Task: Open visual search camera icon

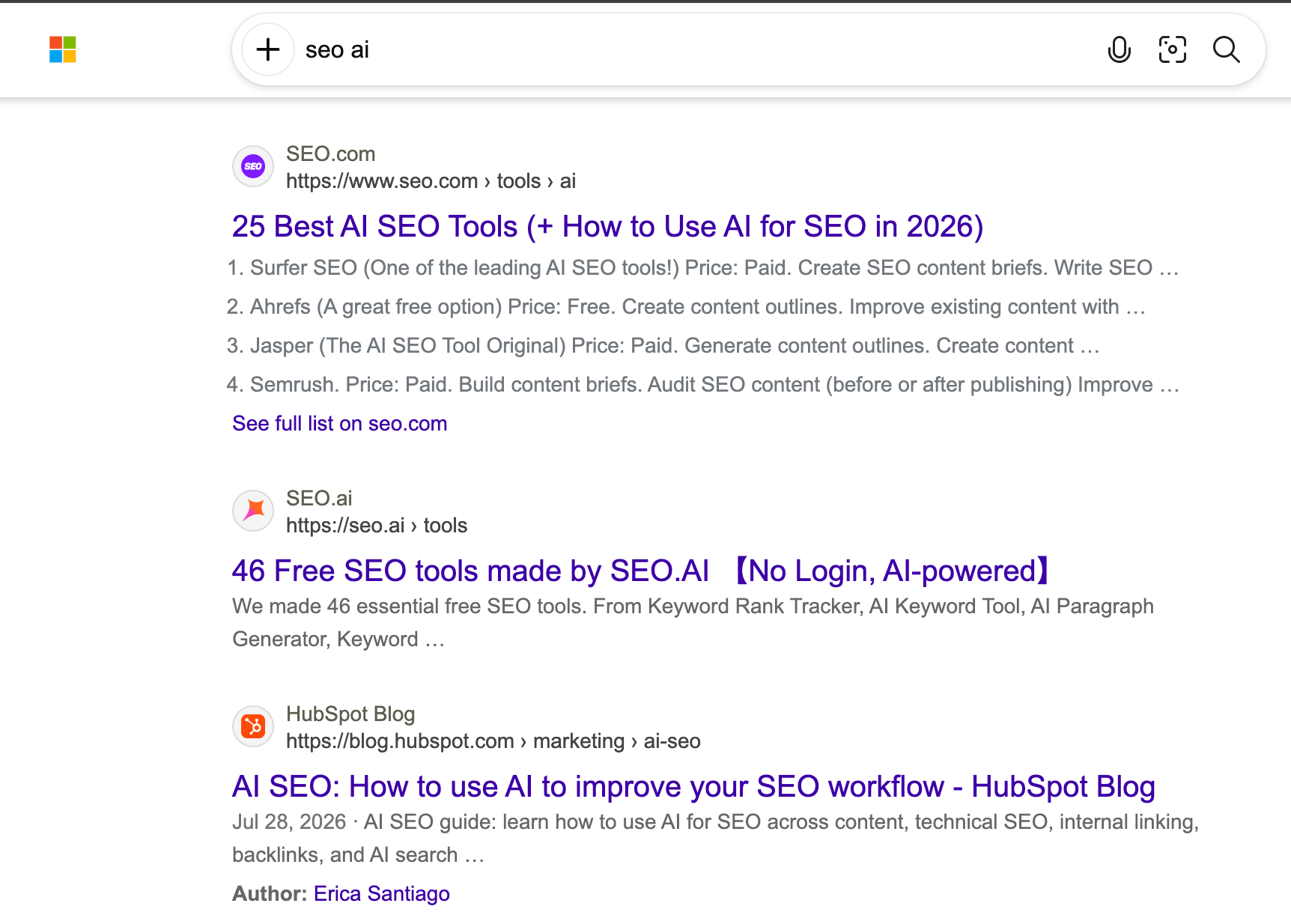Action: pos(1172,49)
